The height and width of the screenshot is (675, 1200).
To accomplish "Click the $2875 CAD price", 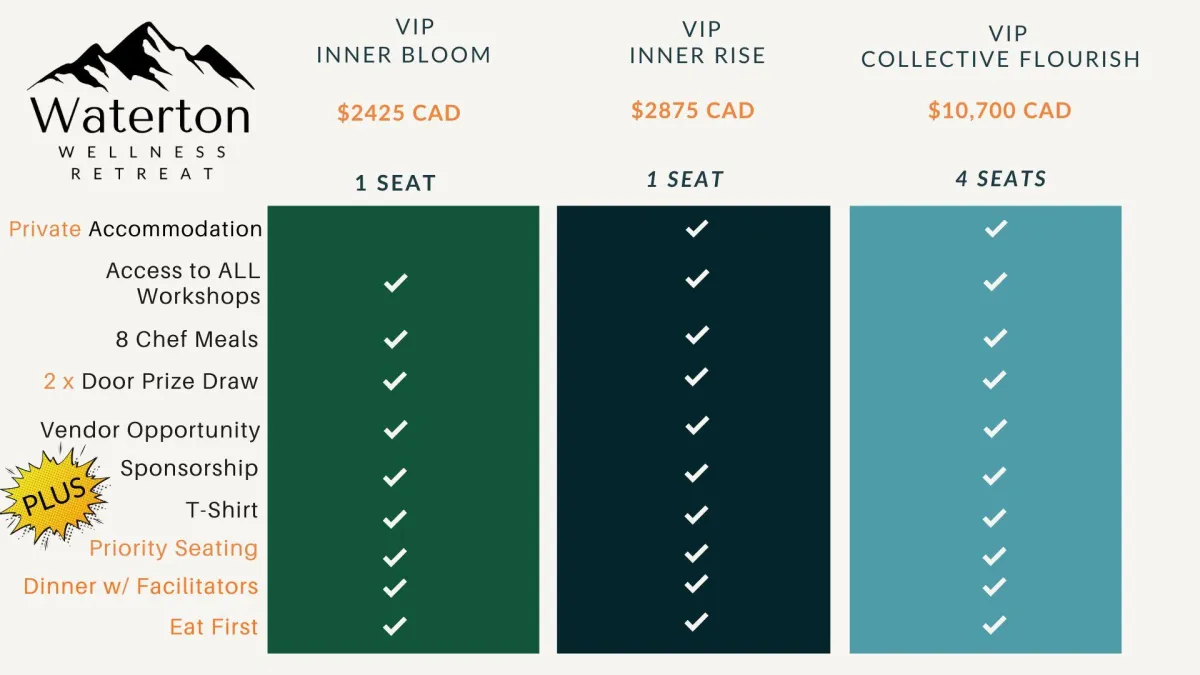I will pos(693,110).
